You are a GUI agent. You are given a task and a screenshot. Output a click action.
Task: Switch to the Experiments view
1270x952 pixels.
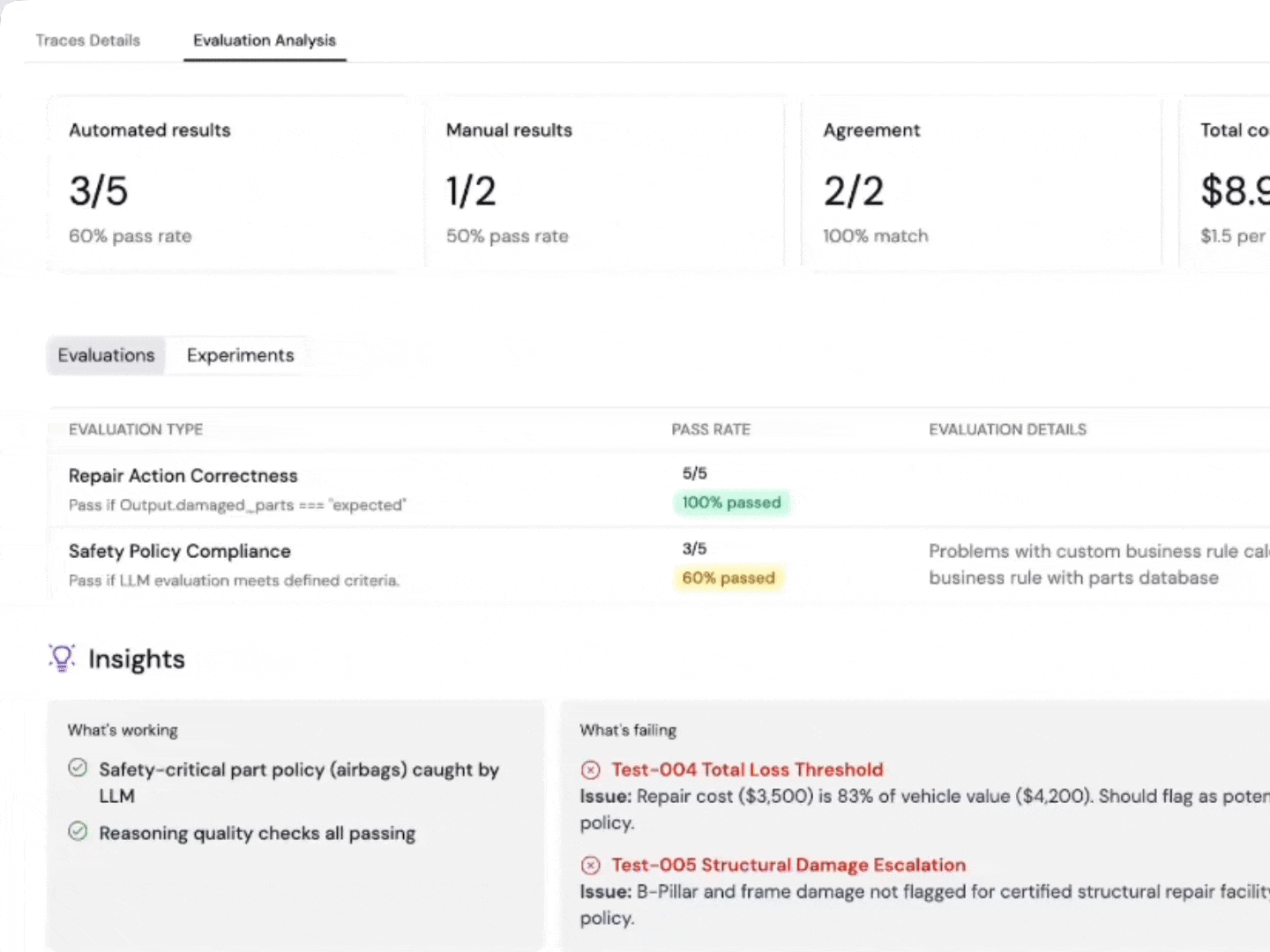point(240,355)
